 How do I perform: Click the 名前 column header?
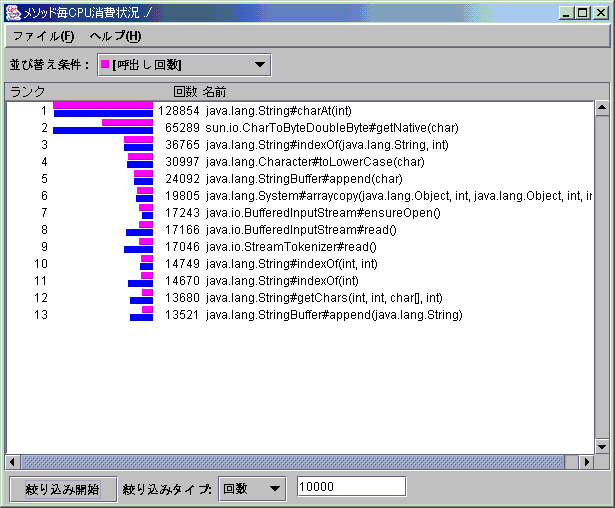(x=215, y=92)
